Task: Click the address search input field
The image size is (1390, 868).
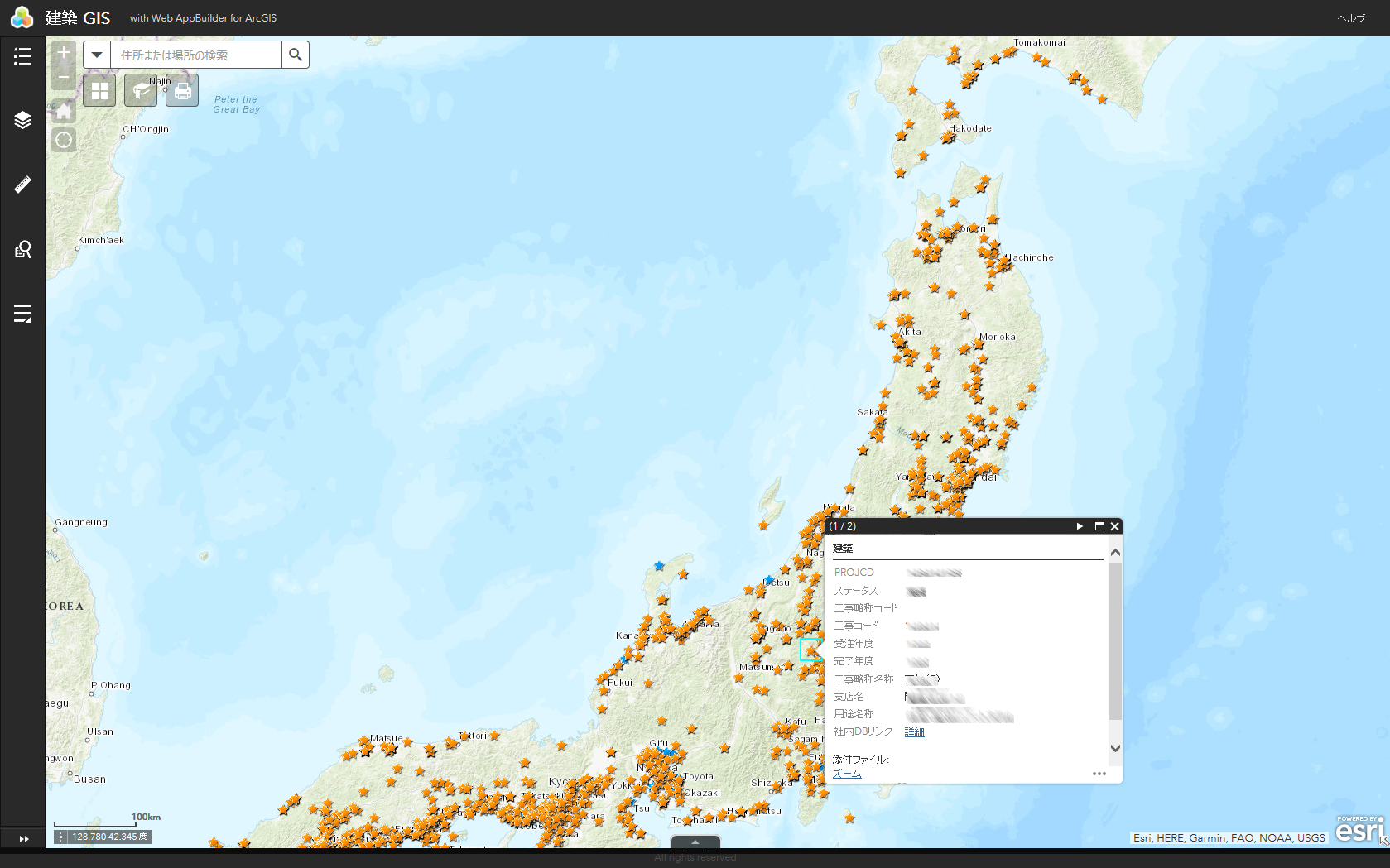Action: (195, 55)
